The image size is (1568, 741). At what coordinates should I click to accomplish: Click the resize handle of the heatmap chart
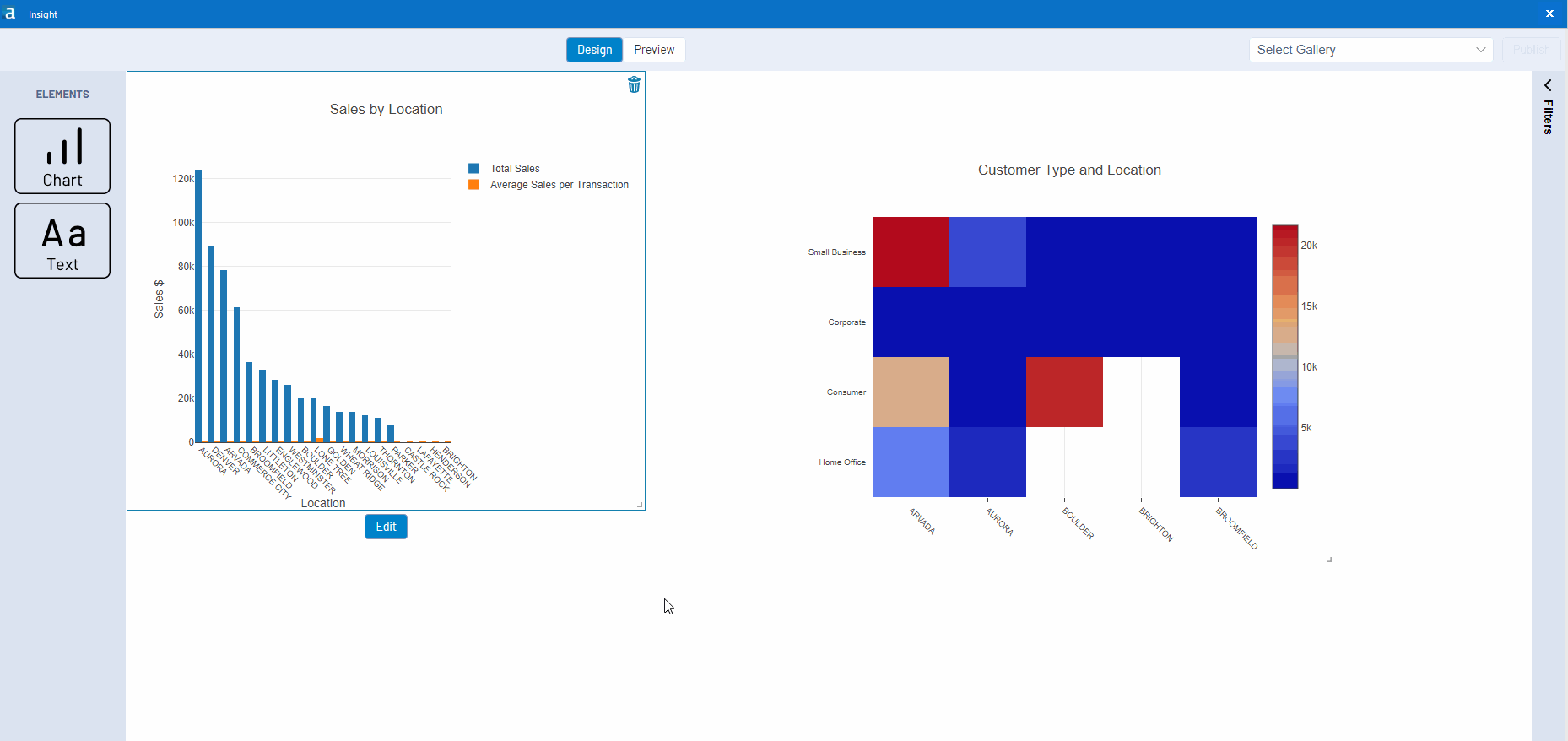(x=1329, y=560)
